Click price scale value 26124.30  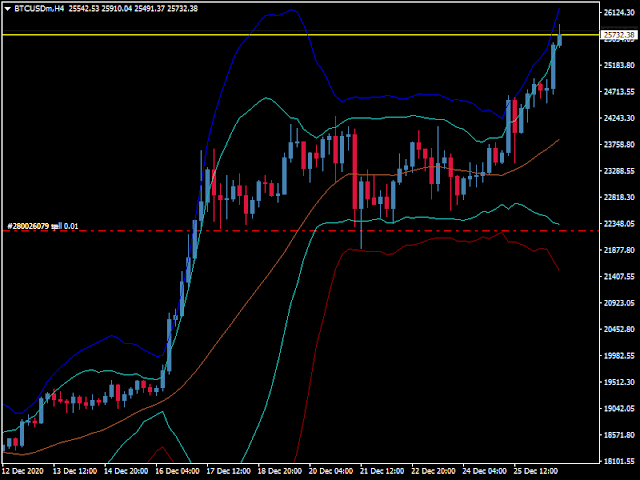pos(619,13)
